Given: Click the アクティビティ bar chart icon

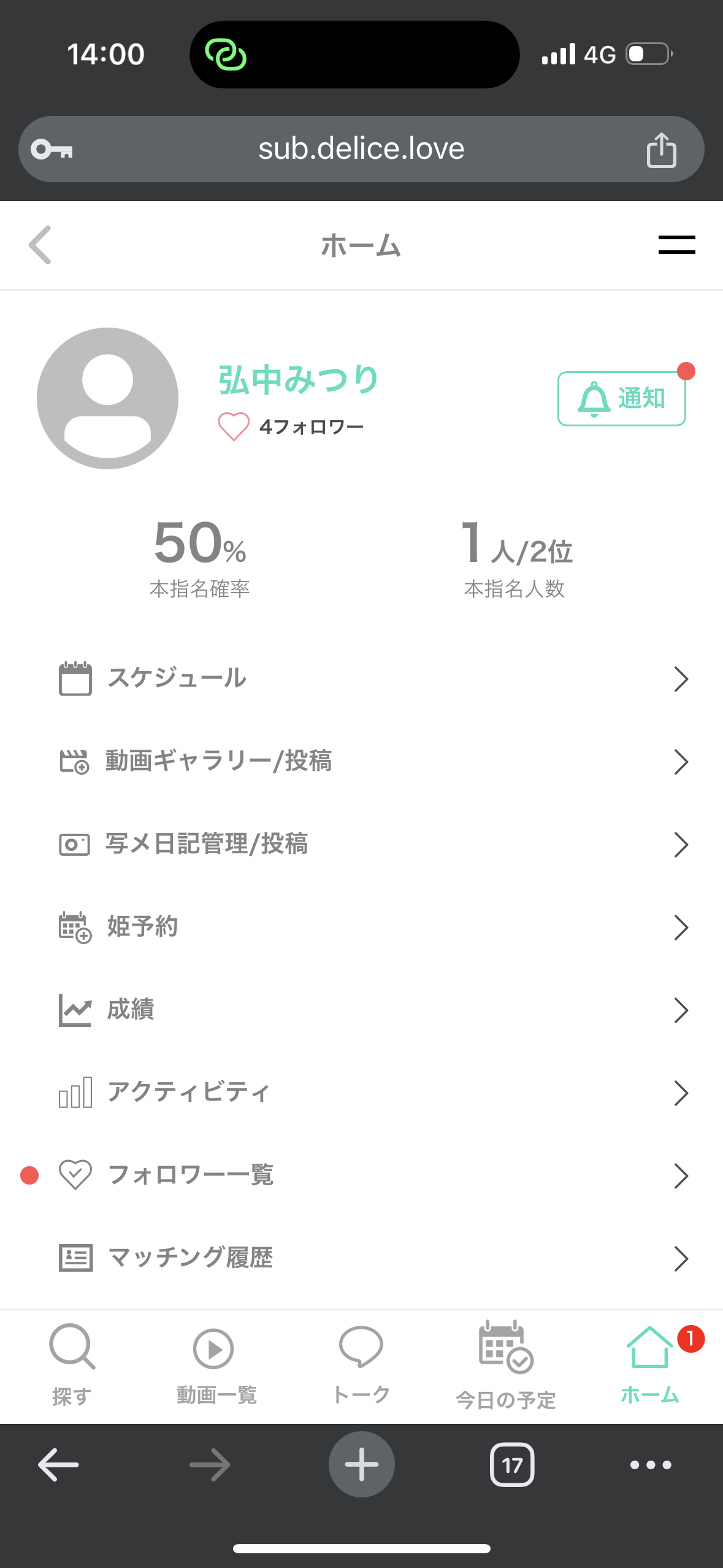Looking at the screenshot, I should tap(75, 1093).
